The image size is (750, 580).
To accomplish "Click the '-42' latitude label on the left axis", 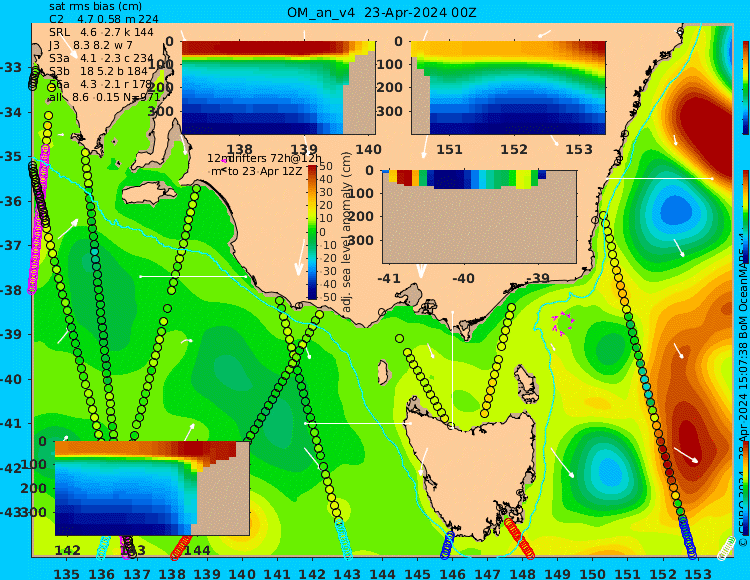I will [11, 468].
